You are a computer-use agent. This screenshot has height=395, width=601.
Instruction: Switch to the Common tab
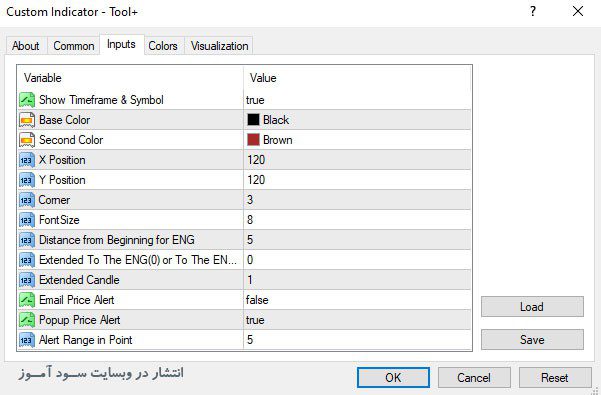click(74, 46)
